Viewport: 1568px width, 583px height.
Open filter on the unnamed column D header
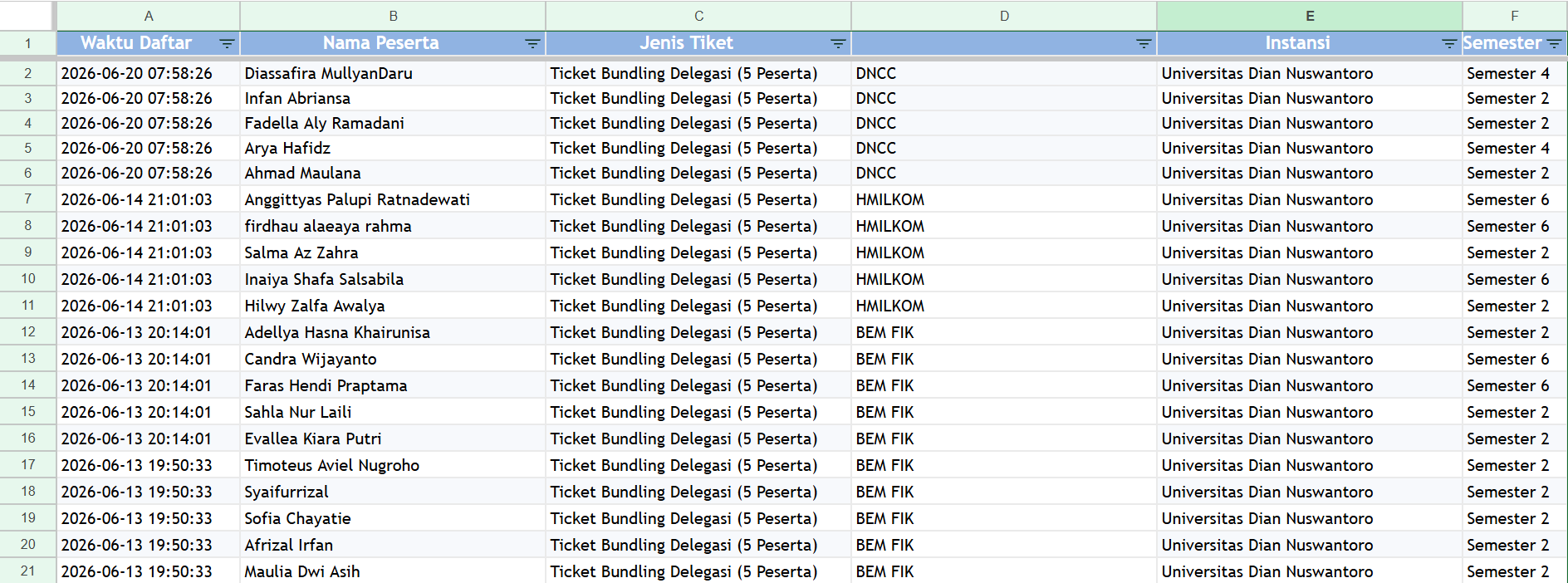(1144, 43)
